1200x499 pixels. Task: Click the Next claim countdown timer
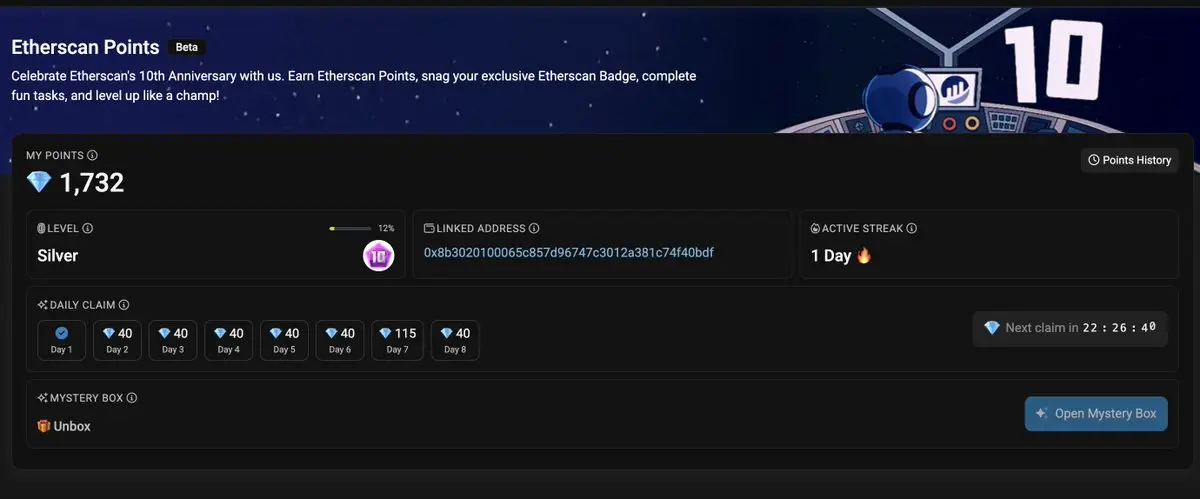tap(1070, 328)
